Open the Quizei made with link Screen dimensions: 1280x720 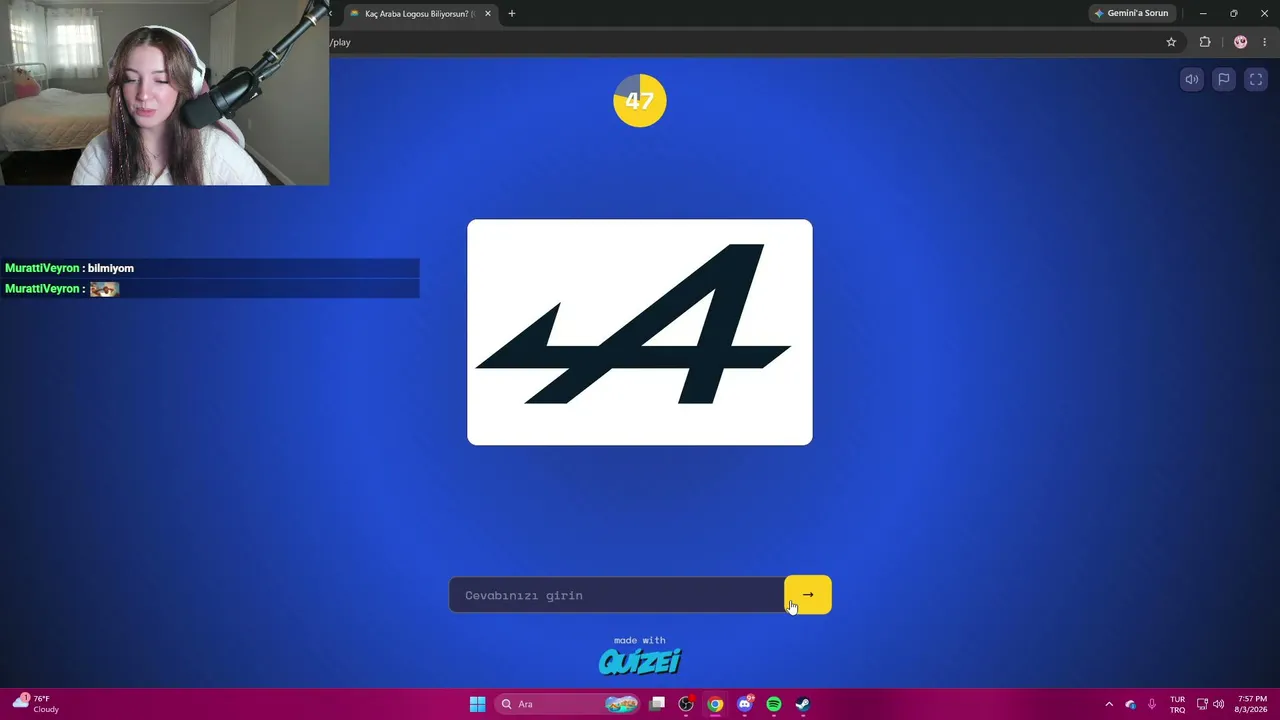click(640, 656)
